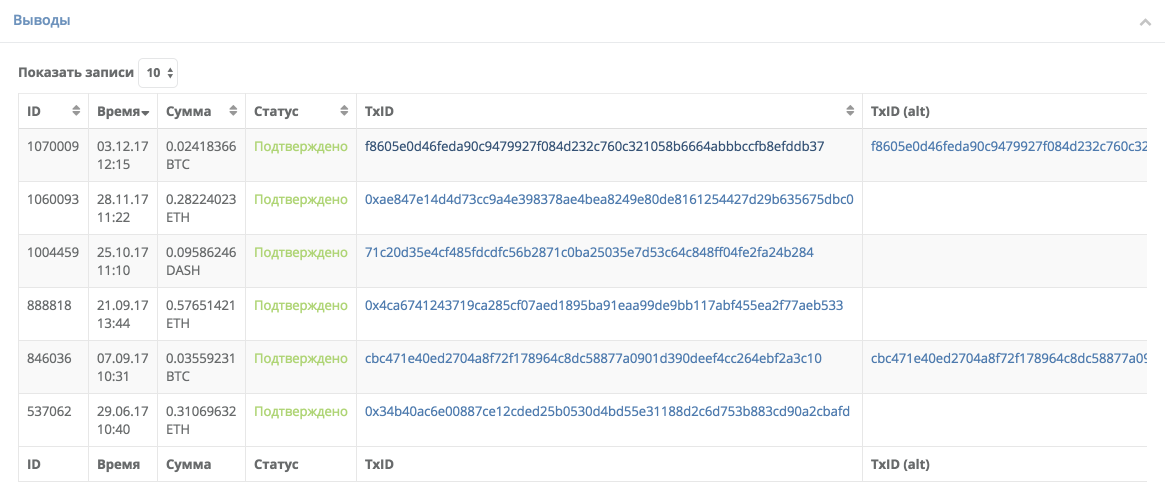Sort table by ID column arrows
The image size is (1165, 495).
pyautogui.click(x=76, y=111)
